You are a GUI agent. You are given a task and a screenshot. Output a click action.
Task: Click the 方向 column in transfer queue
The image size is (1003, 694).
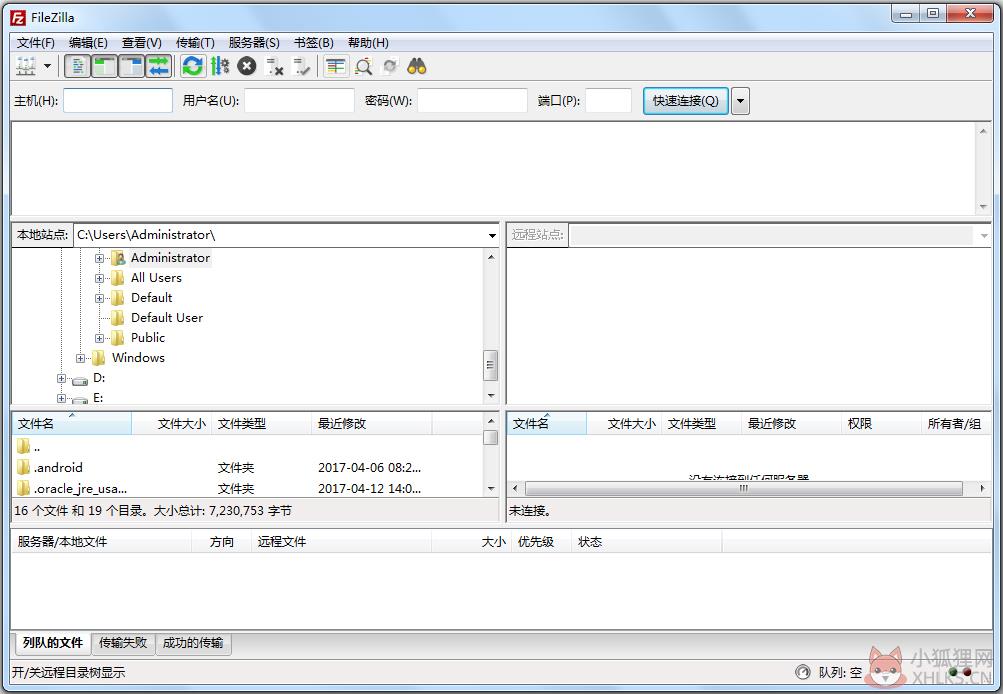[221, 542]
